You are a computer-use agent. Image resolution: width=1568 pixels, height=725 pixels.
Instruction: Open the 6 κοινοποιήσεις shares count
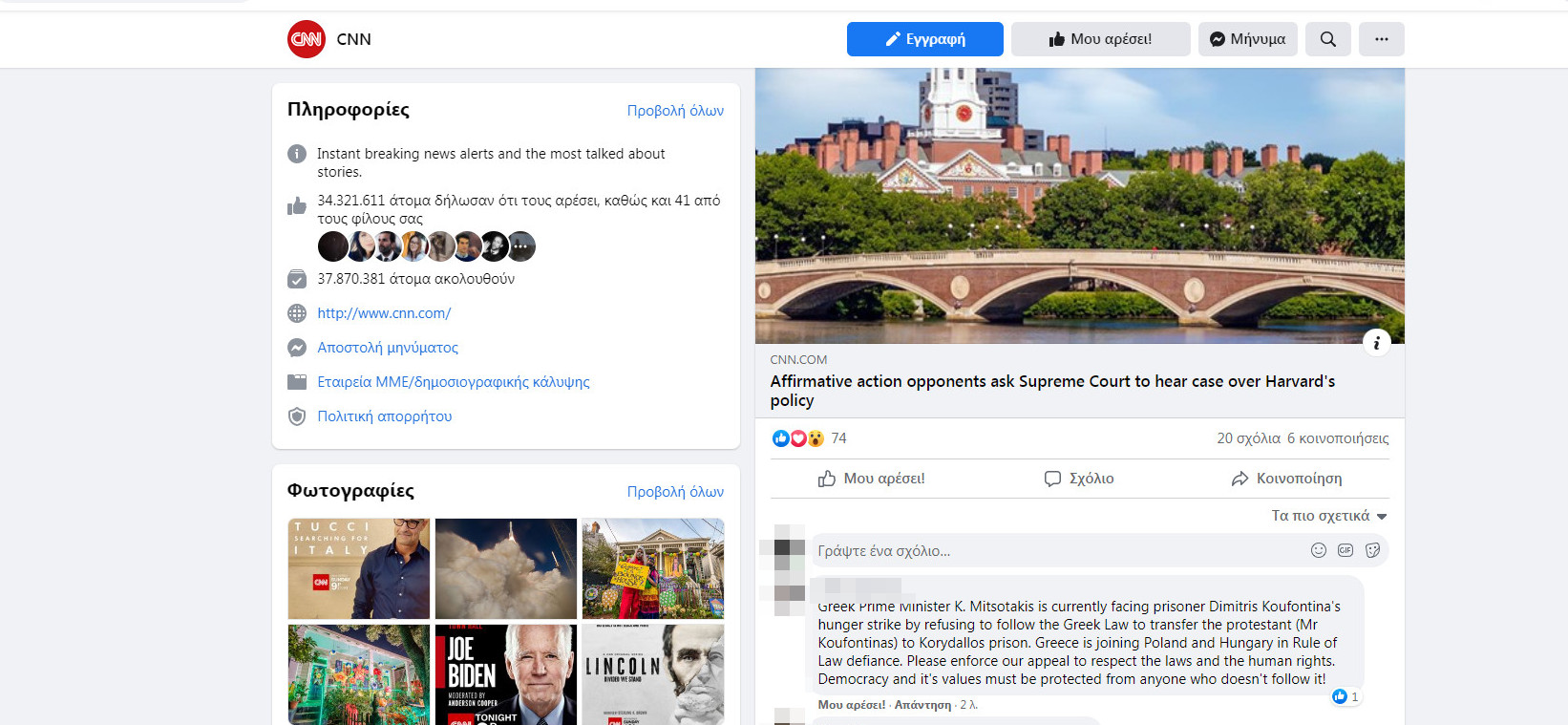click(x=1338, y=438)
